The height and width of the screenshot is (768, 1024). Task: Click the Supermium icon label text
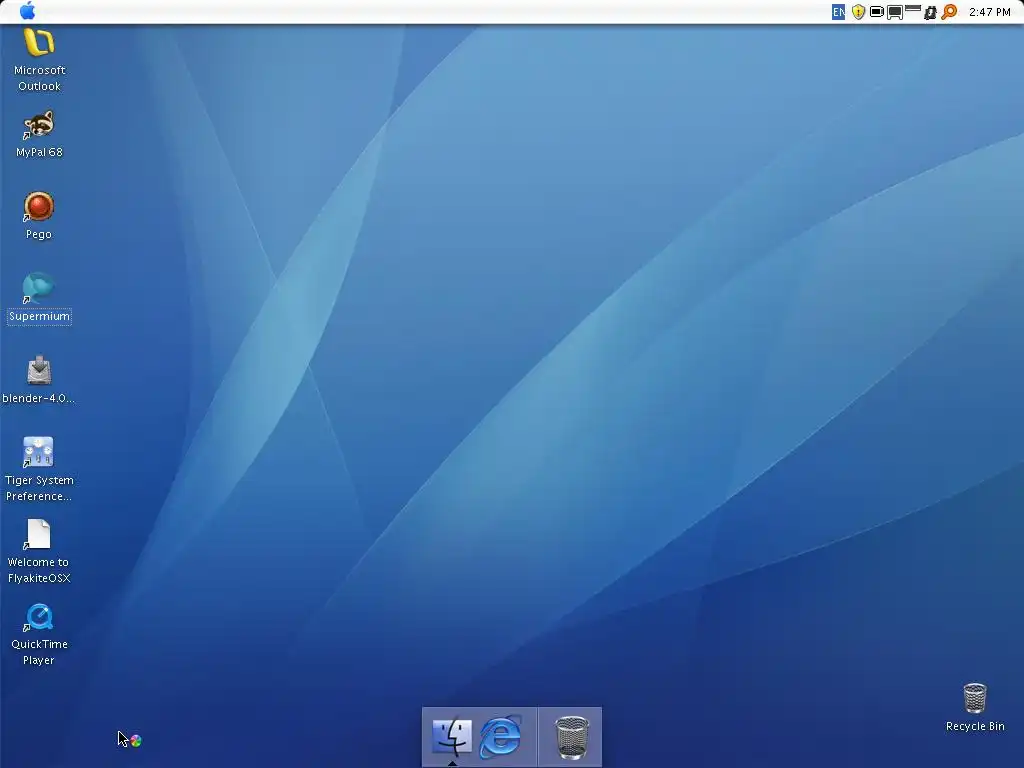[39, 316]
